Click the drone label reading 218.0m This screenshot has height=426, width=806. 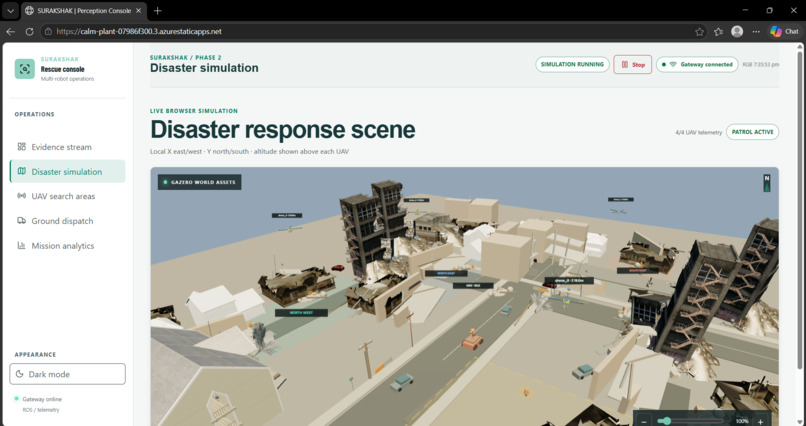pyautogui.click(x=569, y=281)
